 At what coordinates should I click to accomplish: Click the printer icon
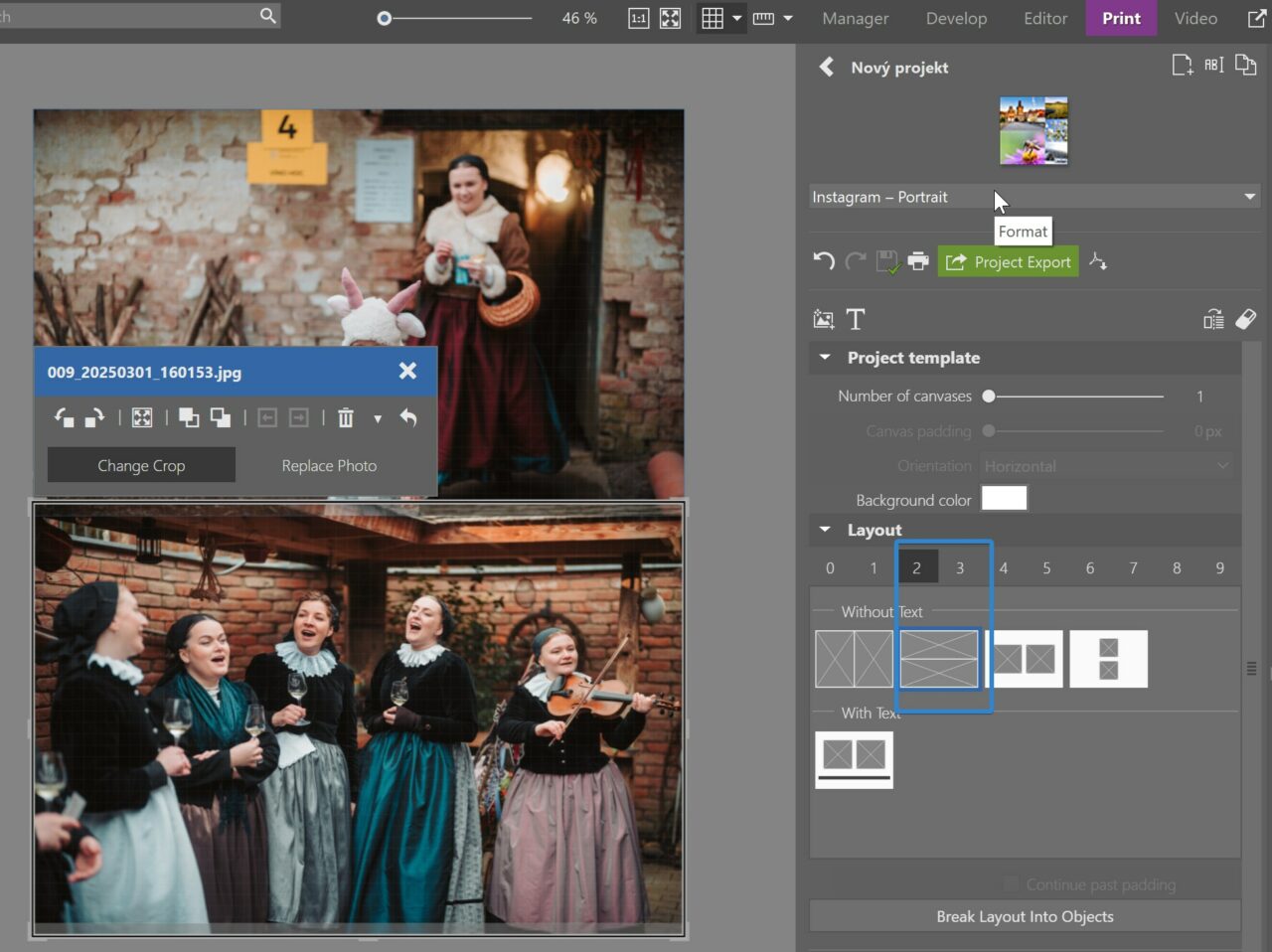[x=918, y=261]
